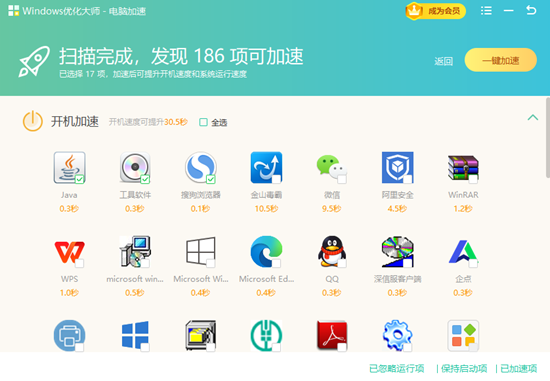Viewport: 550px width, 381px height.
Task: Click the vertical scrollbar thumb
Action: pos(548,137)
